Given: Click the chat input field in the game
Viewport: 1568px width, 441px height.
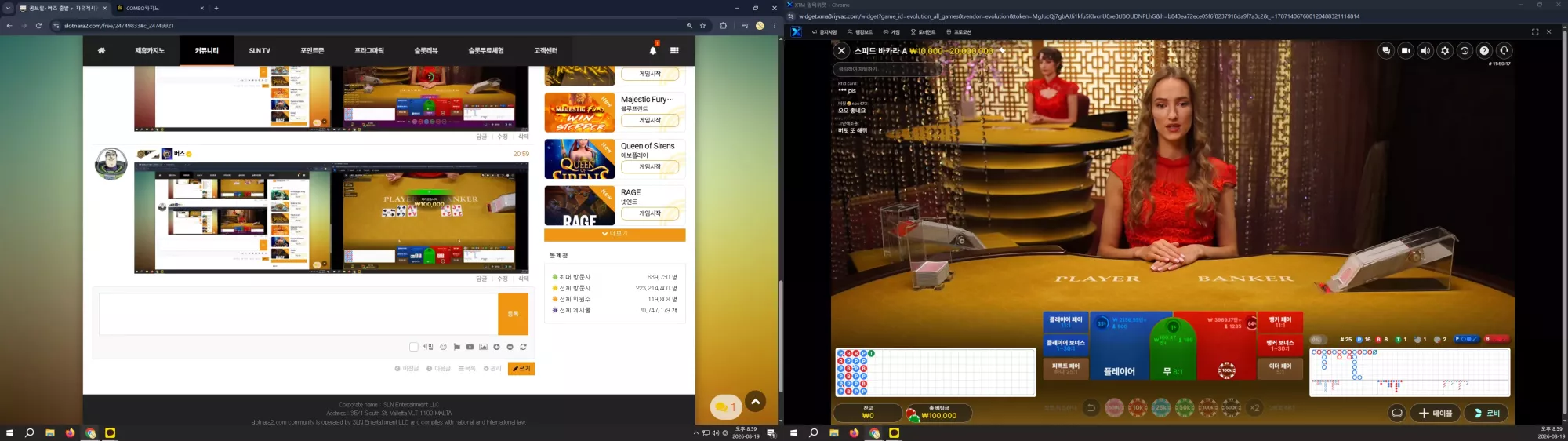Looking at the screenshot, I should pos(887,69).
